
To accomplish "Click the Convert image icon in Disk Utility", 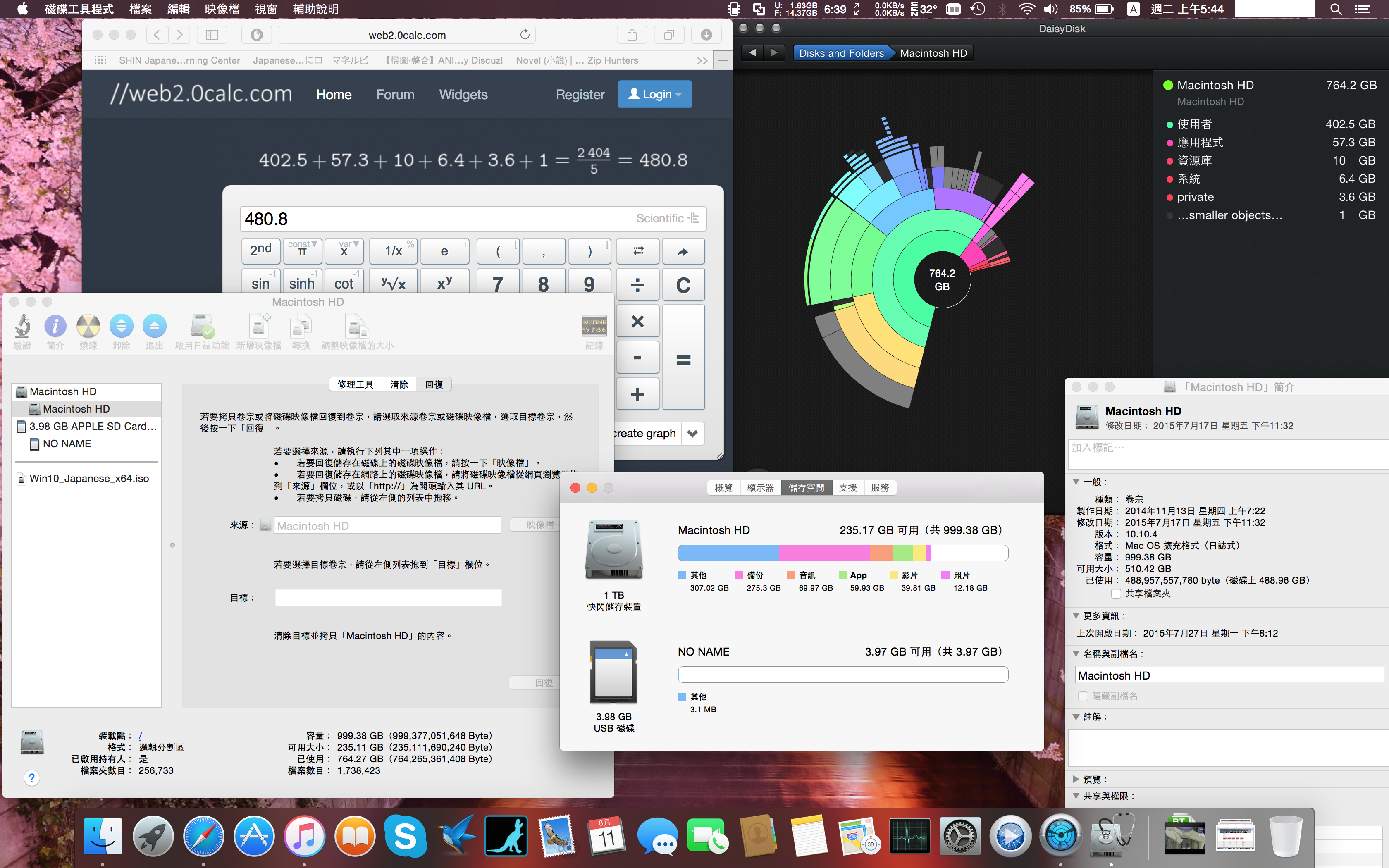I will [x=301, y=326].
